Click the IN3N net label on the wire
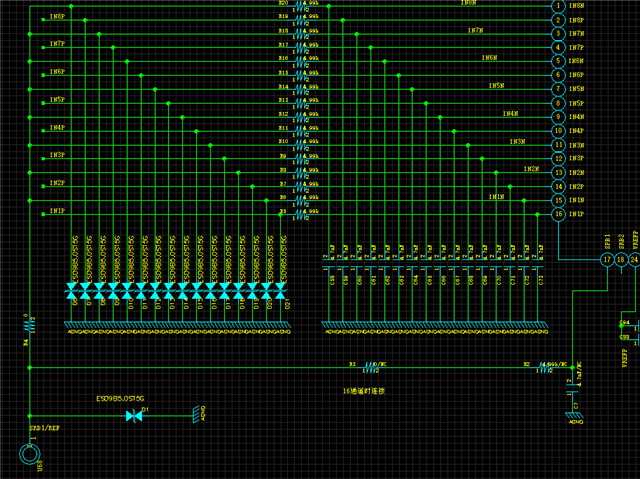640x479 pixels. tap(517, 142)
